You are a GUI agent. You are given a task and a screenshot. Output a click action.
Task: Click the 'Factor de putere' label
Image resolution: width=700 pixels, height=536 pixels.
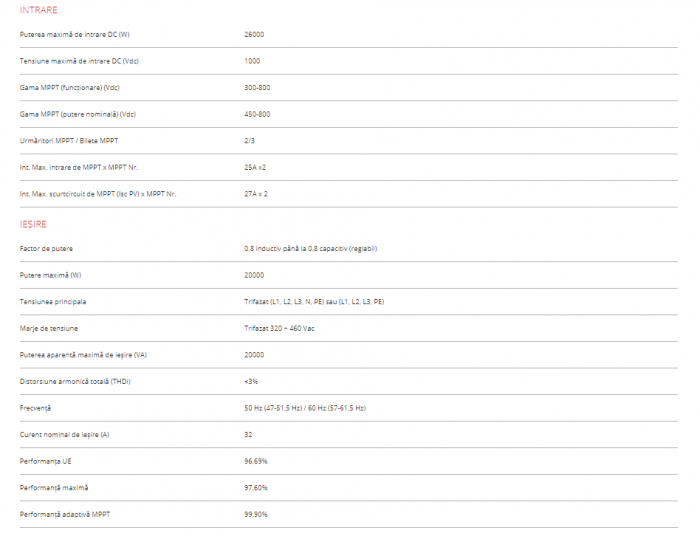46,248
